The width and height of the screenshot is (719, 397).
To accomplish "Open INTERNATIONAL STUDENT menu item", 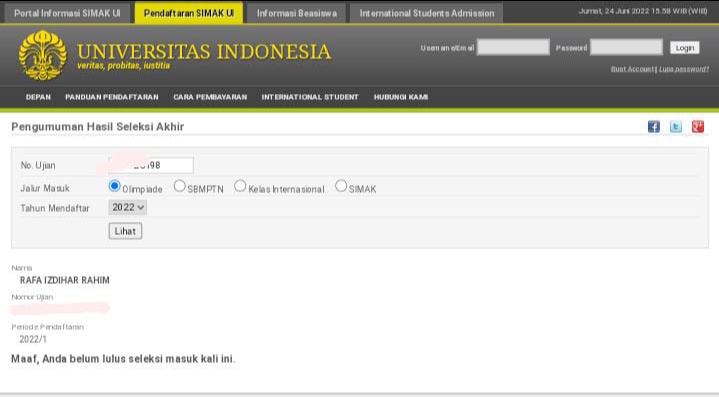I will [310, 97].
